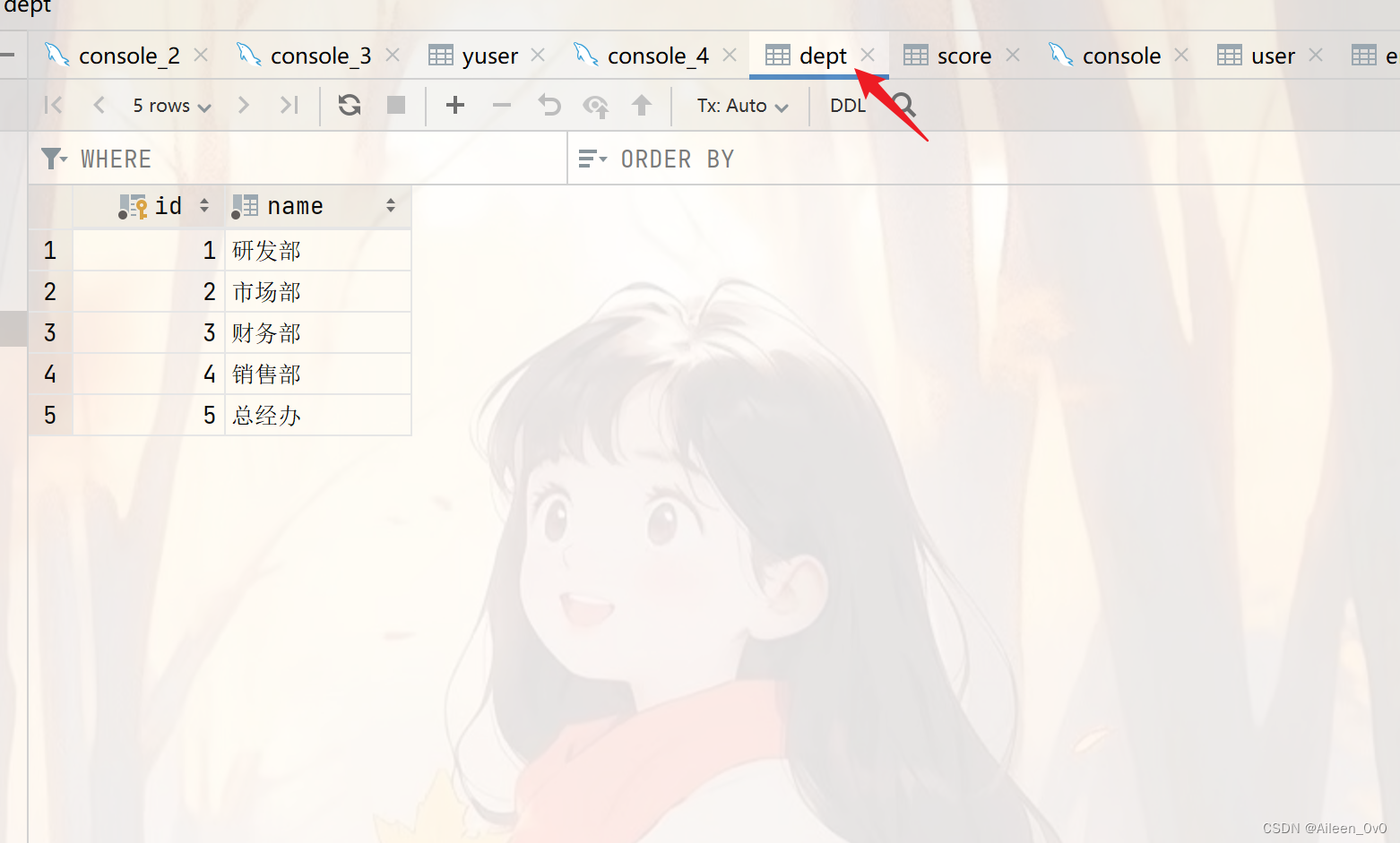This screenshot has width=1400, height=843.
Task: Go to last page of rows
Action: click(289, 106)
